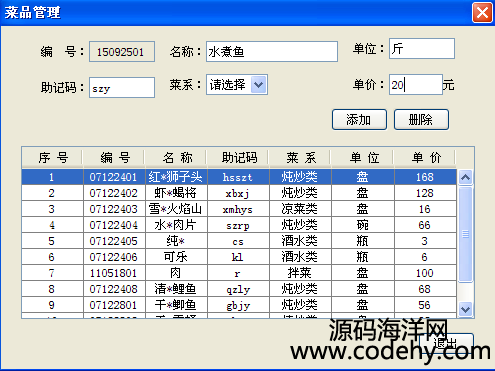Click the 退出 button
The image size is (495, 371).
[446, 343]
